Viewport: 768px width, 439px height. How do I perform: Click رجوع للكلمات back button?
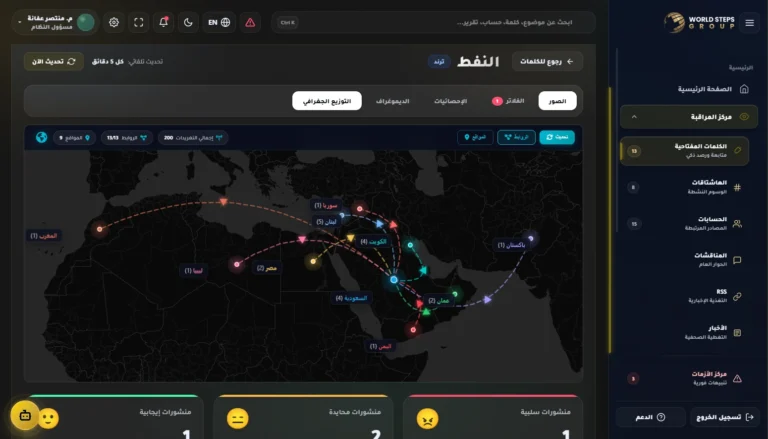(547, 61)
